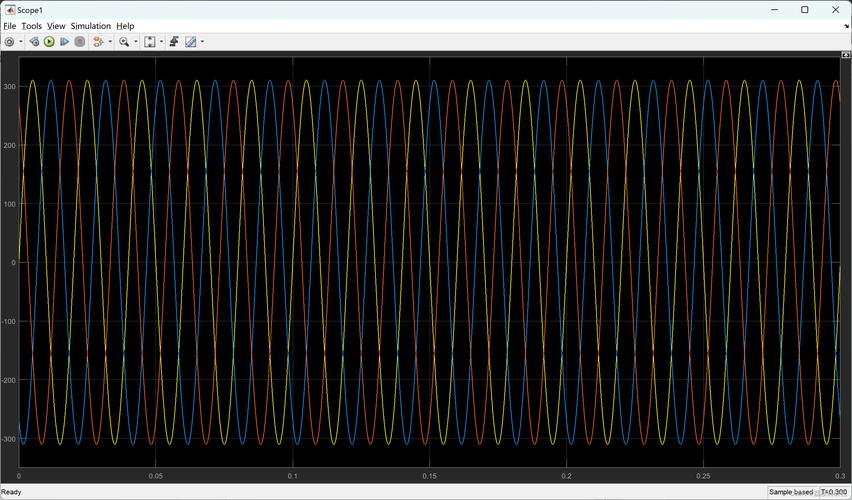Open the Tools menu

[x=32, y=26]
